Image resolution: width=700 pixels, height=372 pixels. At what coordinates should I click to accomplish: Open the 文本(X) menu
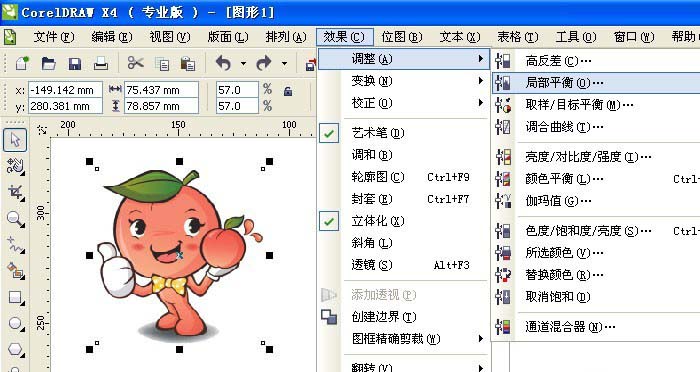[x=460, y=37]
